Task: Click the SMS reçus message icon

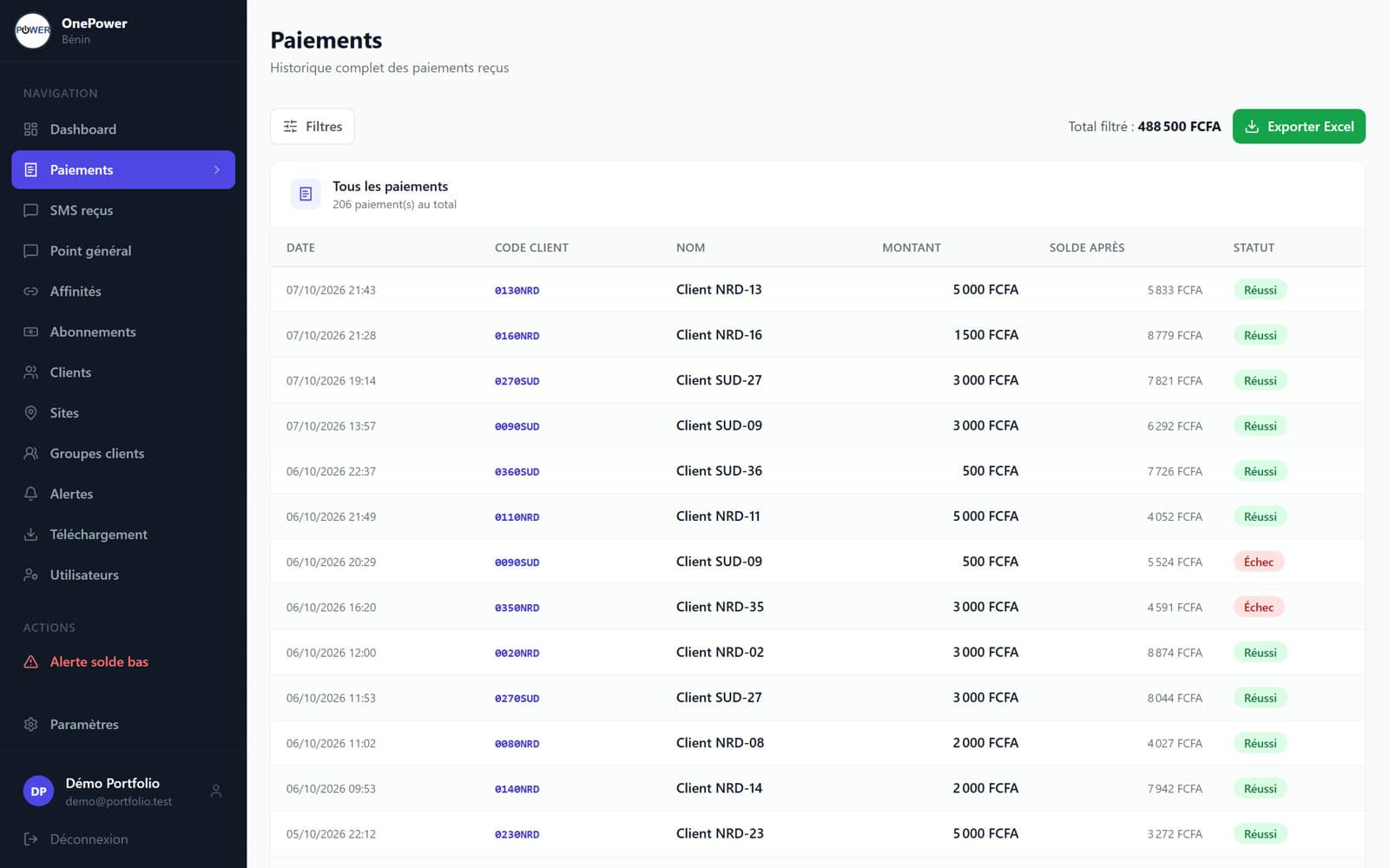Action: [30, 210]
